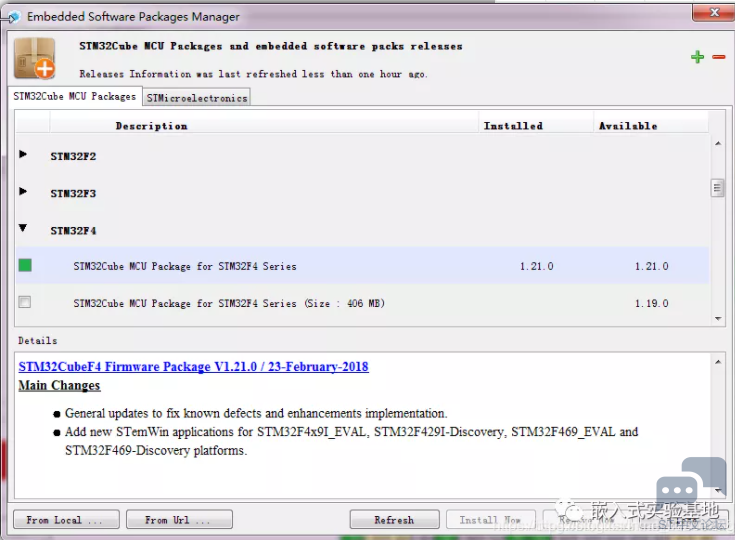Click the green plus expand-all icon
735x540 pixels.
(x=697, y=57)
